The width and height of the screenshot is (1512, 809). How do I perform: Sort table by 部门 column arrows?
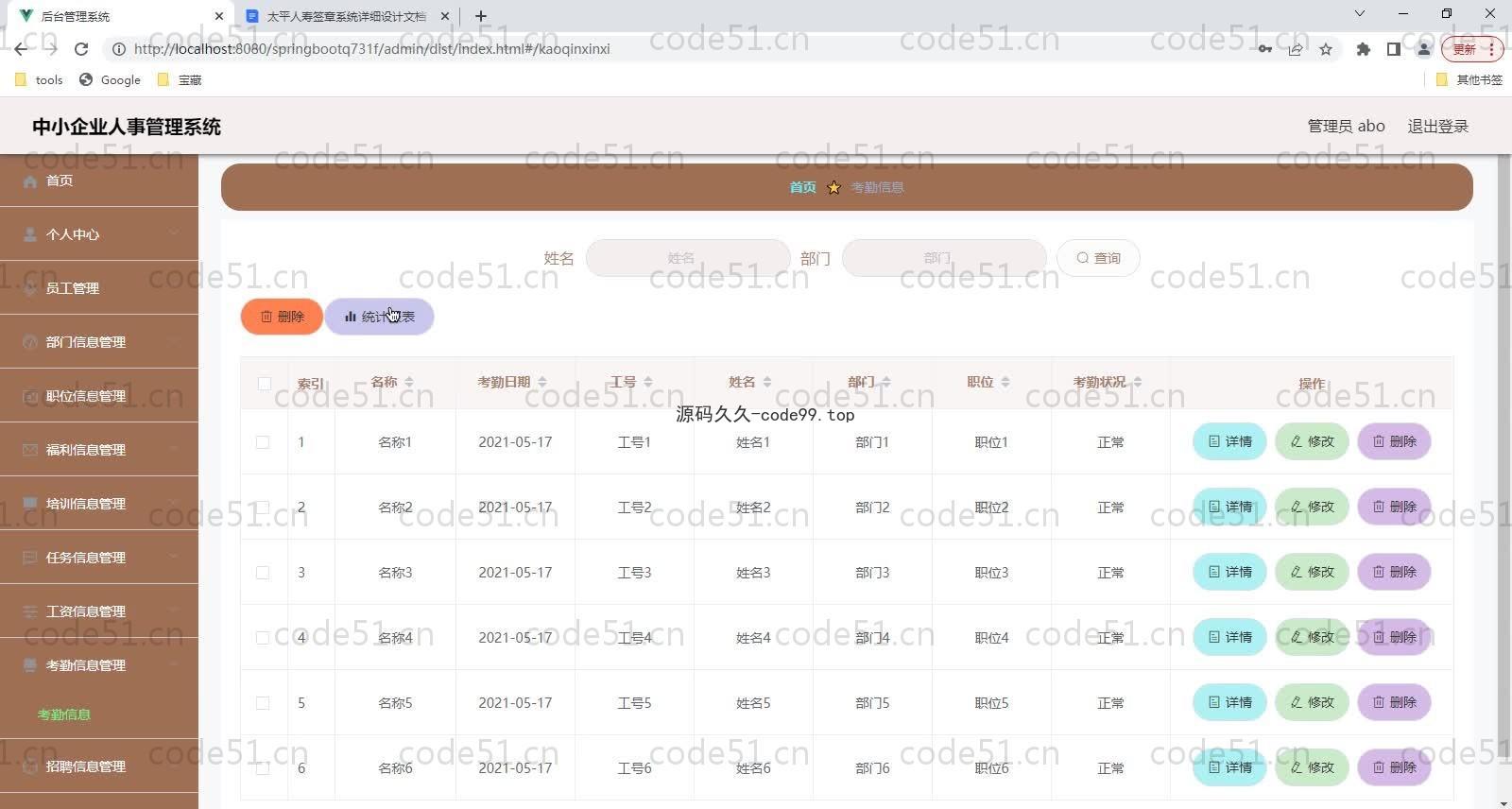point(885,382)
